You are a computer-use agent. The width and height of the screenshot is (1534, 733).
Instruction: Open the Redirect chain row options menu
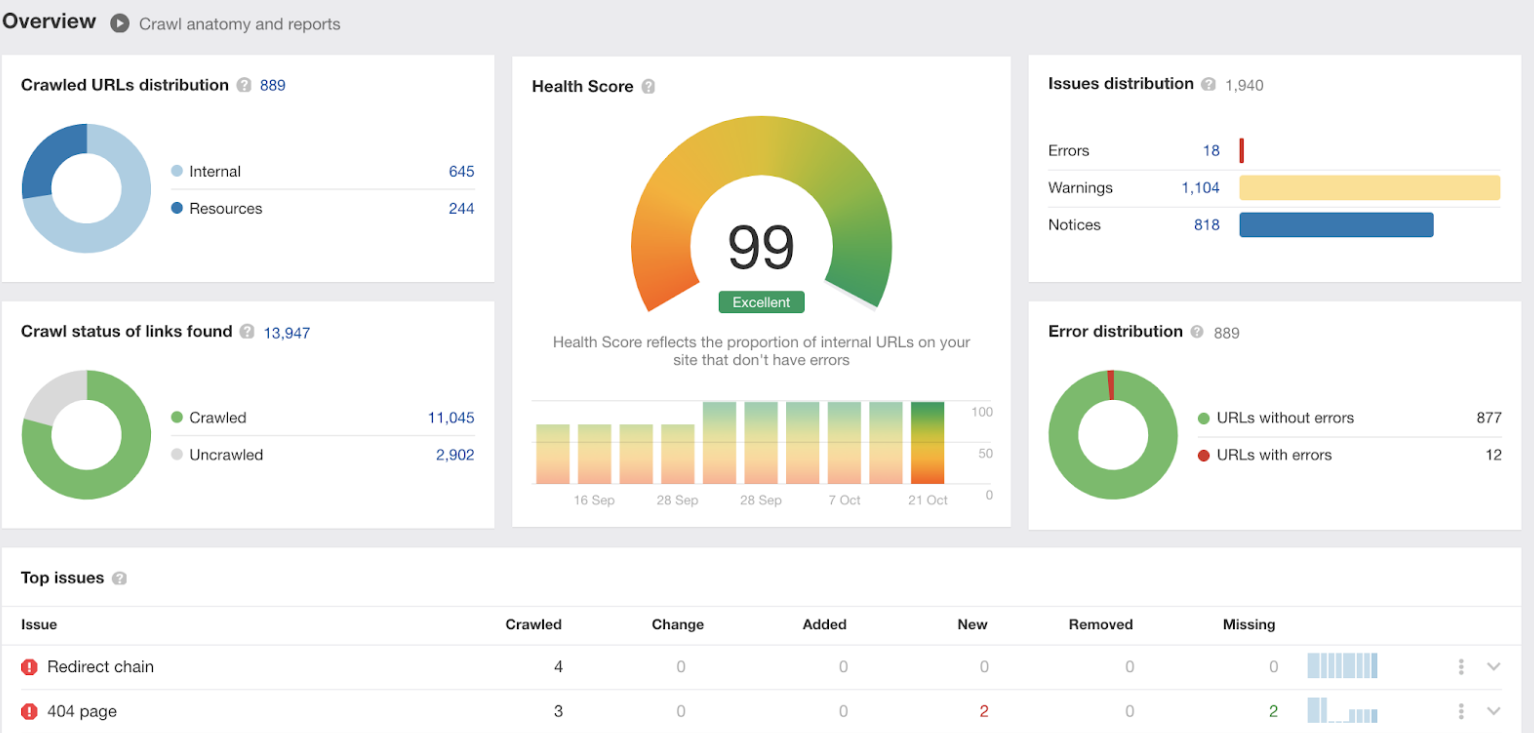pyautogui.click(x=1461, y=667)
